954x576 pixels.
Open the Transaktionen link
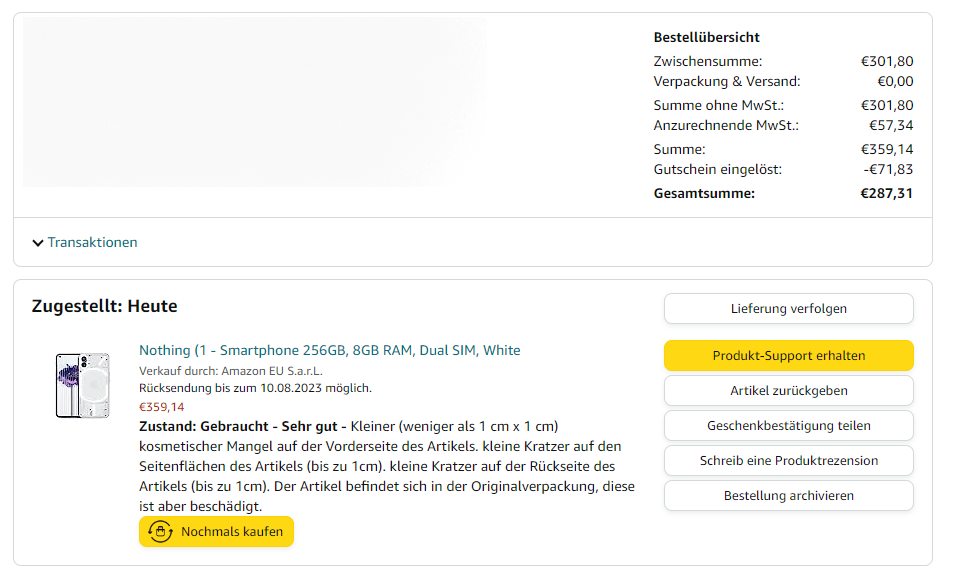92,242
